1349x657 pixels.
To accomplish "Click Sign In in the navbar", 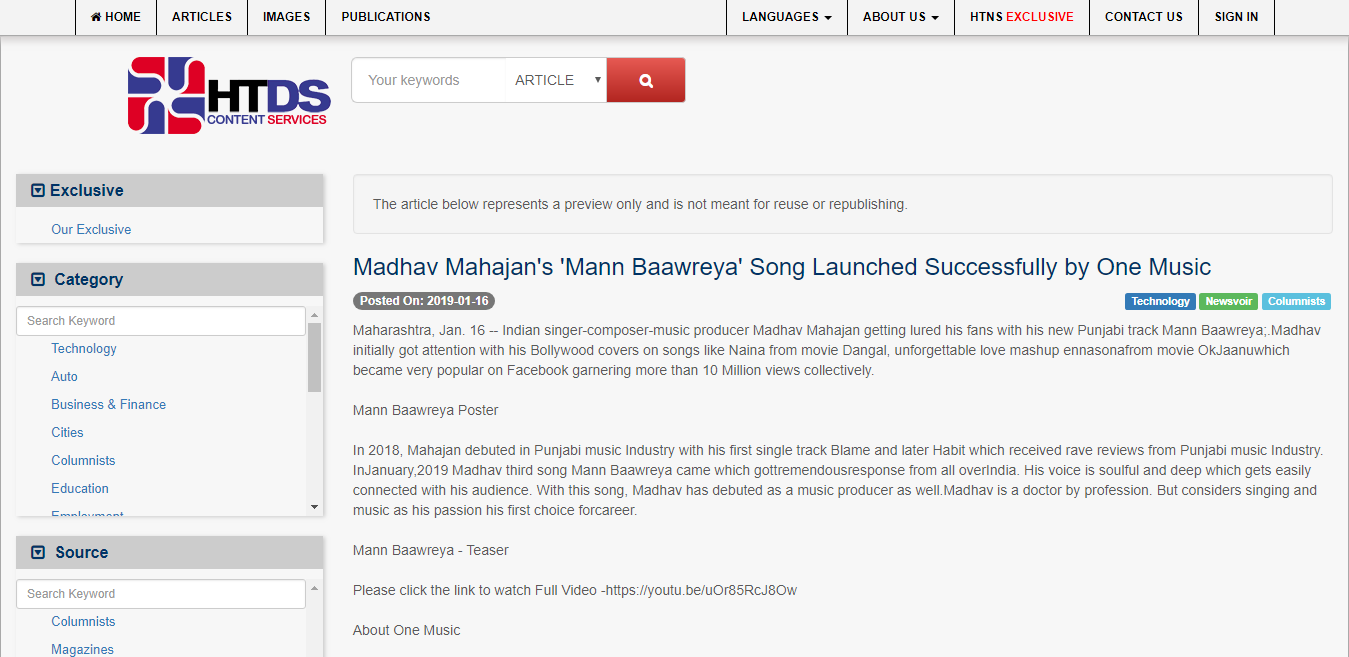I will point(1237,17).
